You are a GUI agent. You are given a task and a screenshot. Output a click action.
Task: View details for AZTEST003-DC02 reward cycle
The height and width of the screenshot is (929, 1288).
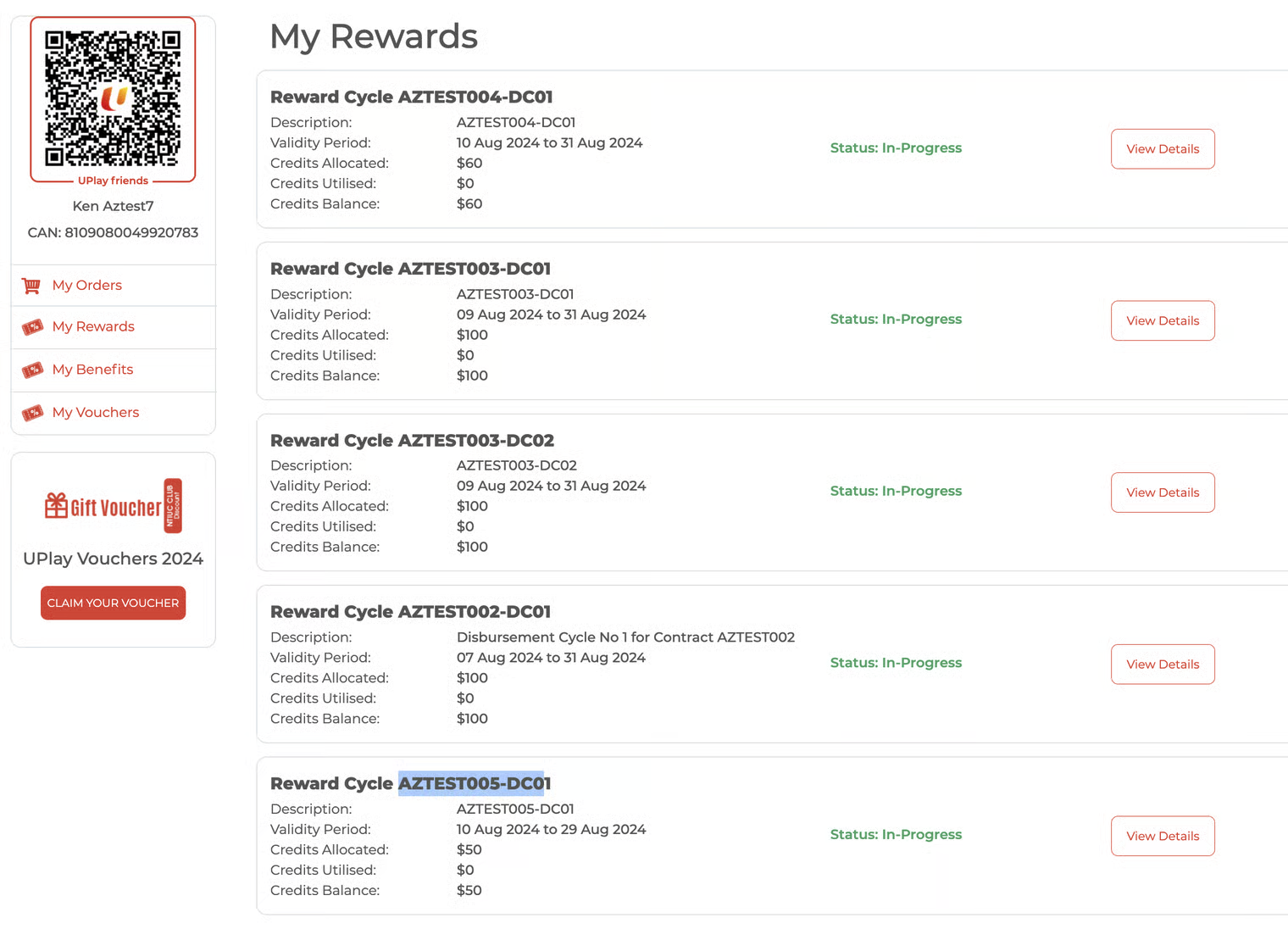(1163, 492)
